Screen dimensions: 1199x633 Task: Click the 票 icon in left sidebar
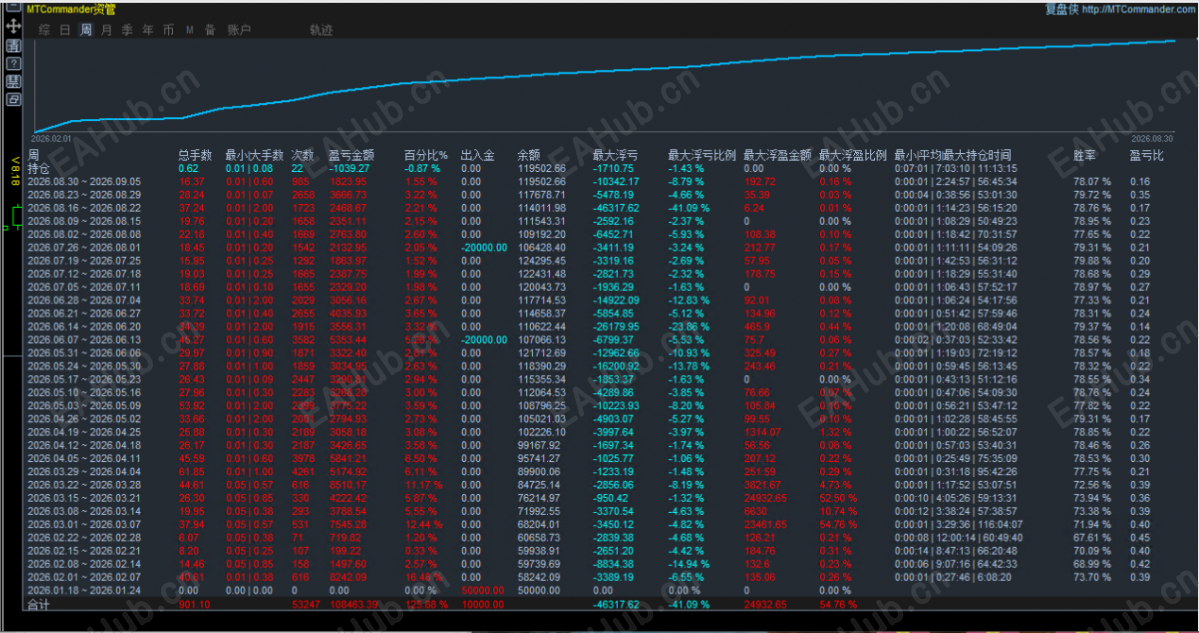(x=13, y=82)
